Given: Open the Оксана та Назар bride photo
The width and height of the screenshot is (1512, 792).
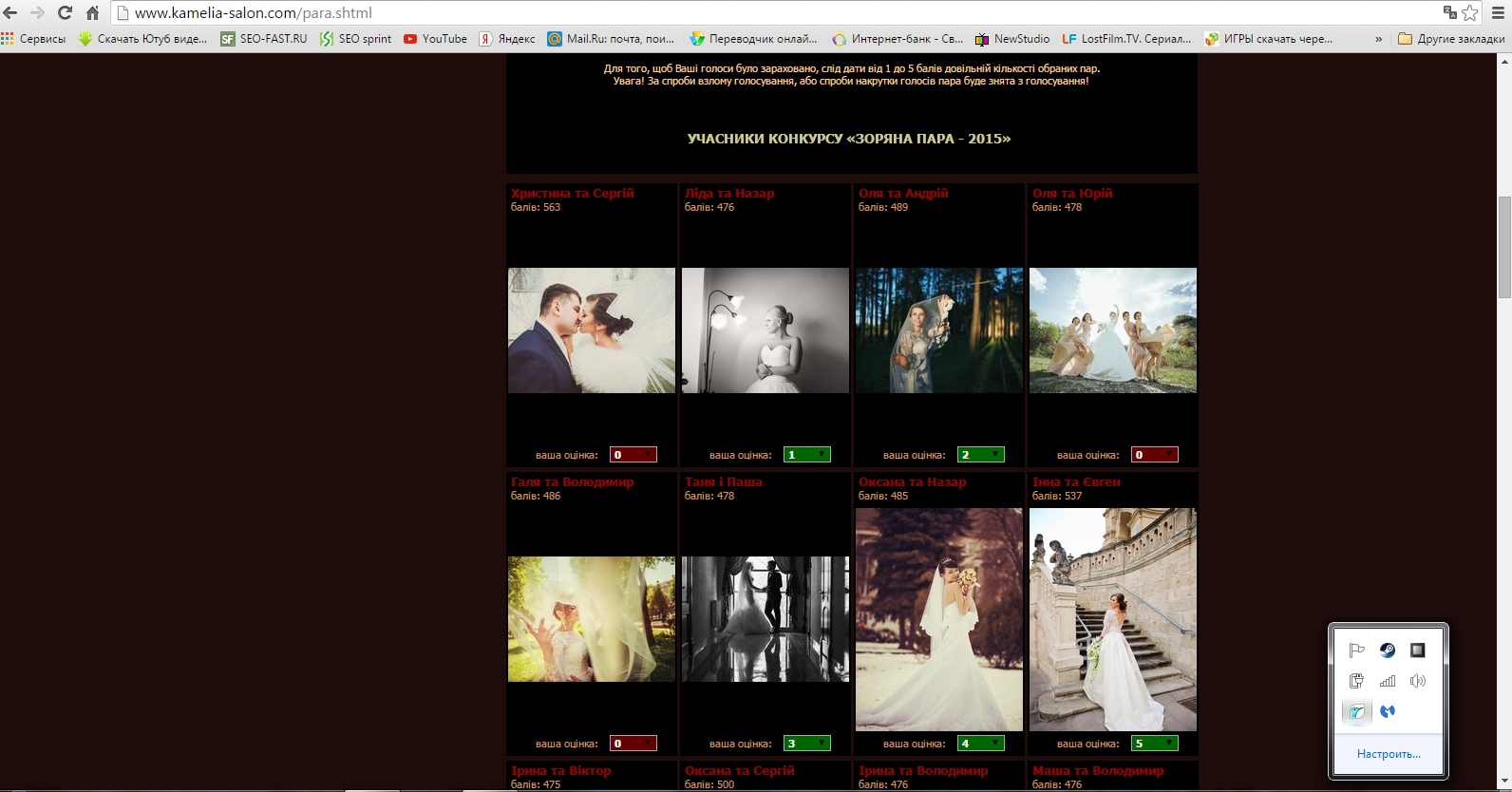Looking at the screenshot, I should 939,619.
